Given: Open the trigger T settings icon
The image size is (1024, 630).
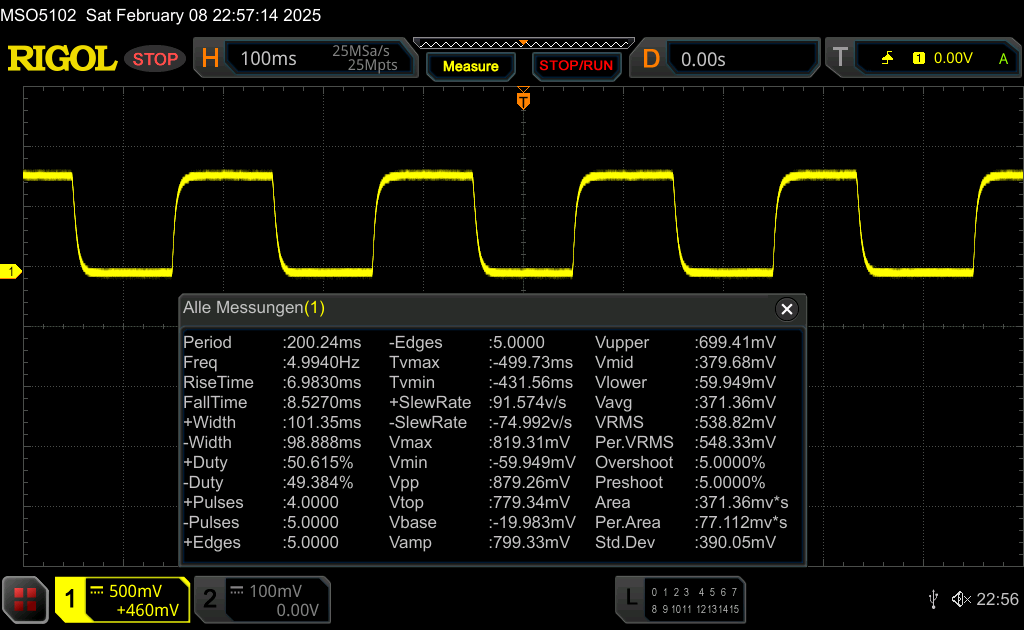Looking at the screenshot, I should coord(840,57).
